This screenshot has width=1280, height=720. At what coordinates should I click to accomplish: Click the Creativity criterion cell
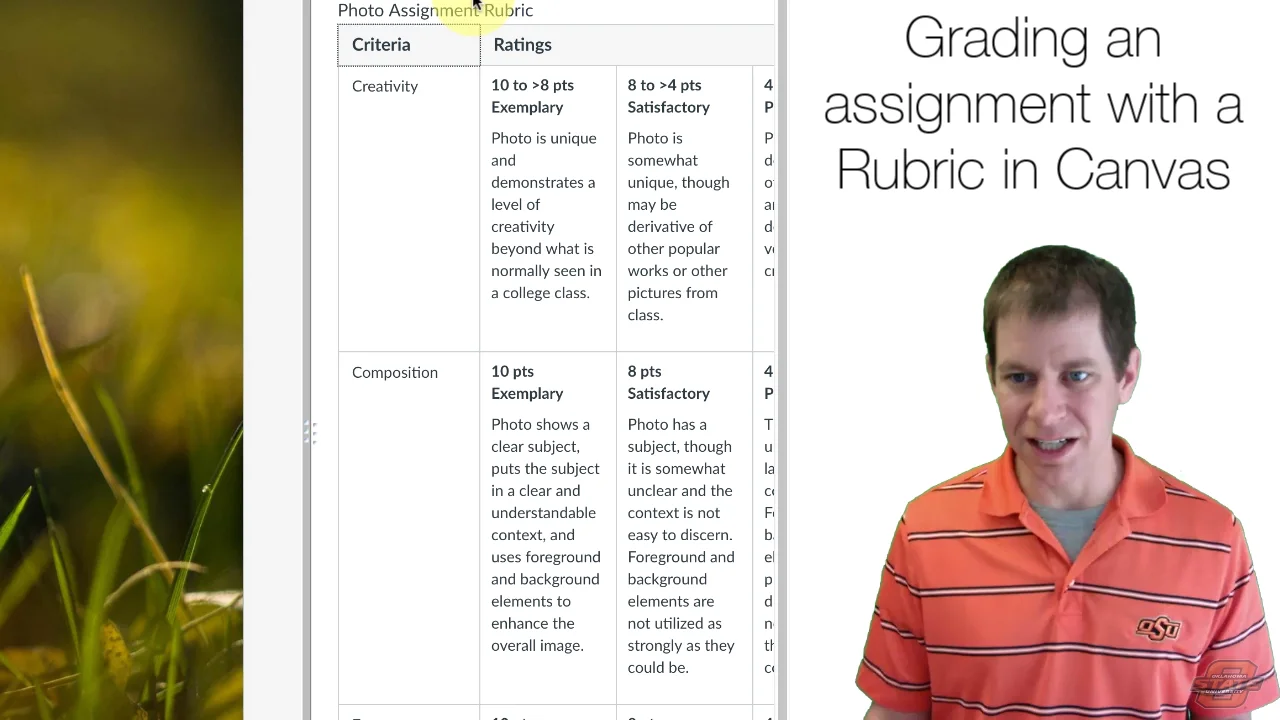[x=409, y=208]
